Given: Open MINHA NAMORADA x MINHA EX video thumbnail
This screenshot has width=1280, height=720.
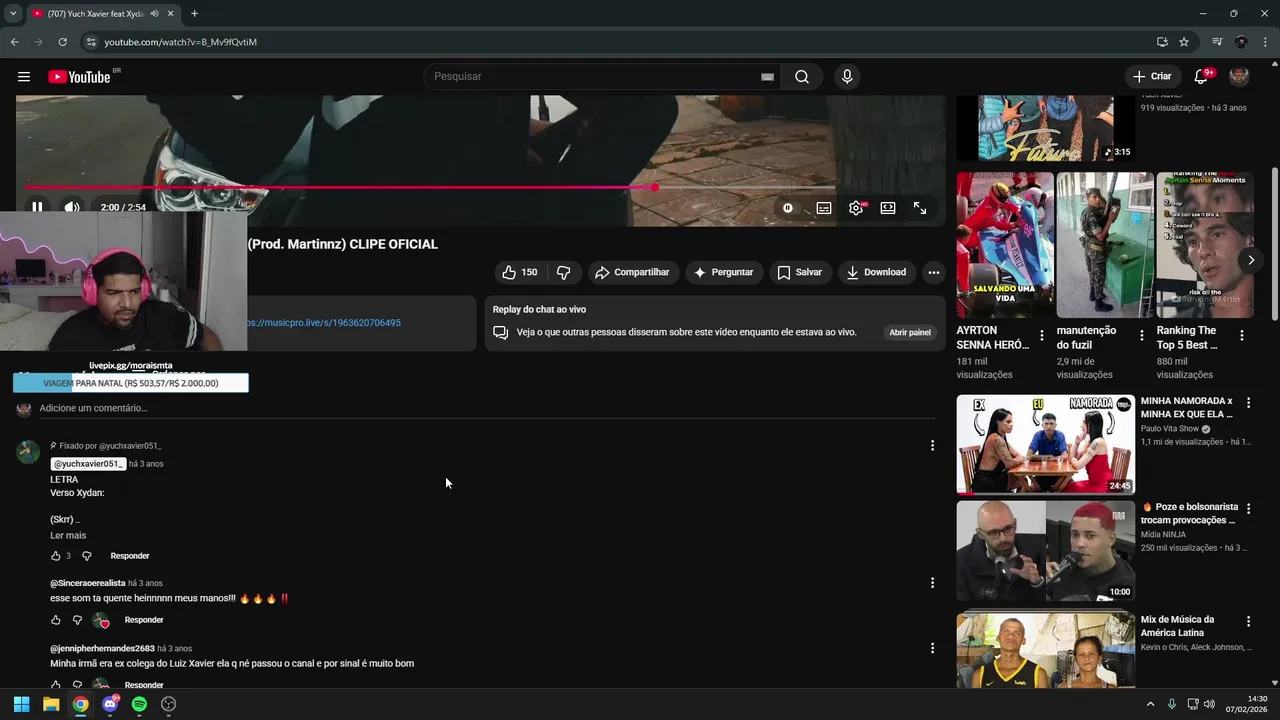Looking at the screenshot, I should [1045, 445].
